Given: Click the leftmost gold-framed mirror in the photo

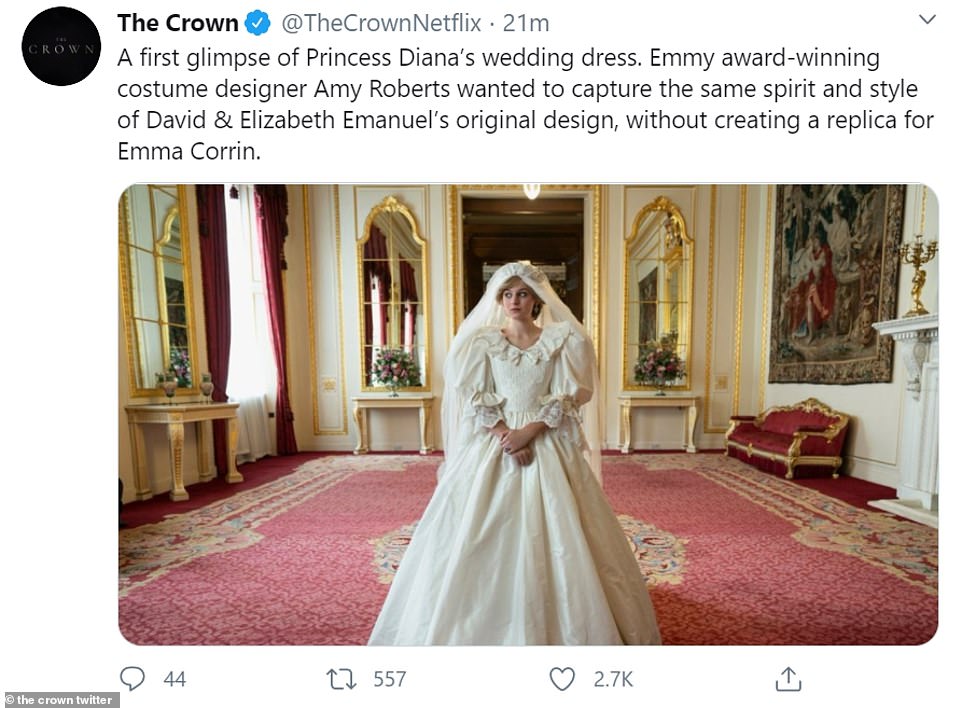Looking at the screenshot, I should [x=158, y=290].
